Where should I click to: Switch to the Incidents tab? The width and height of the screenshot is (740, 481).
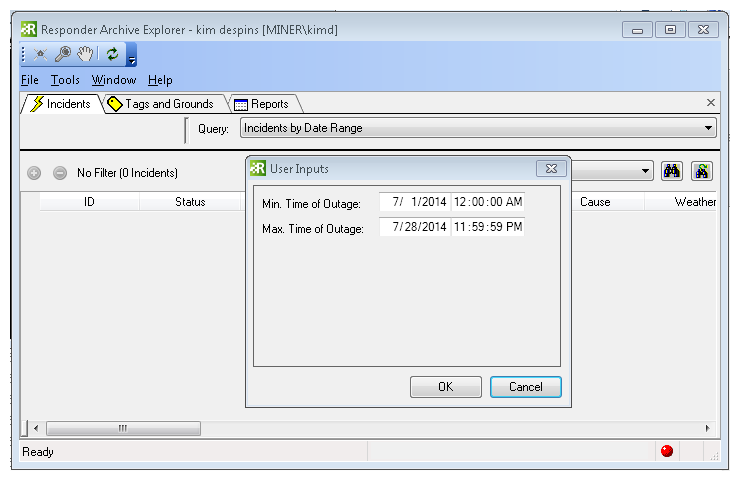(61, 104)
